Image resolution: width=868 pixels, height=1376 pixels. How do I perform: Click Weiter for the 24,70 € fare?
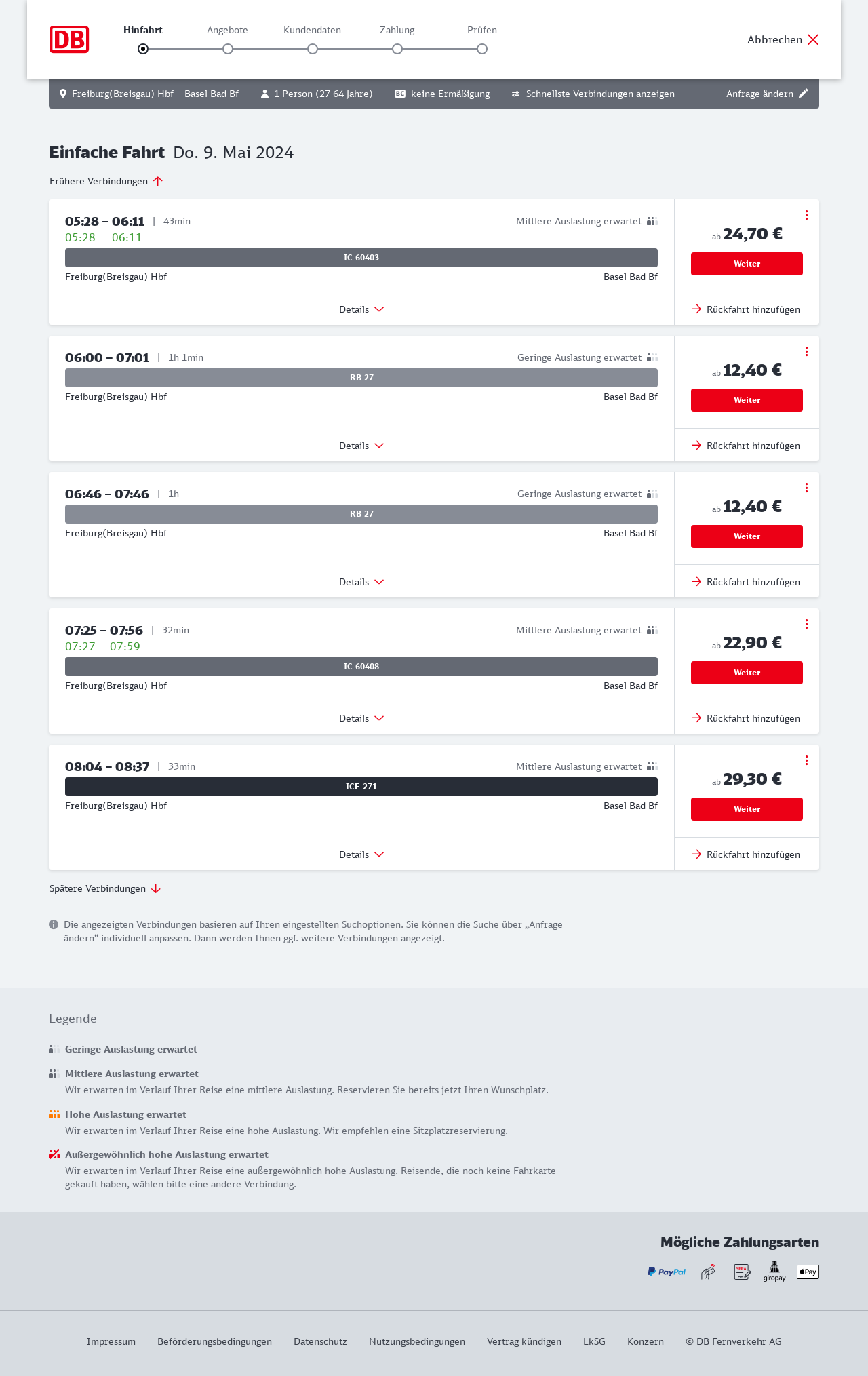(x=747, y=264)
